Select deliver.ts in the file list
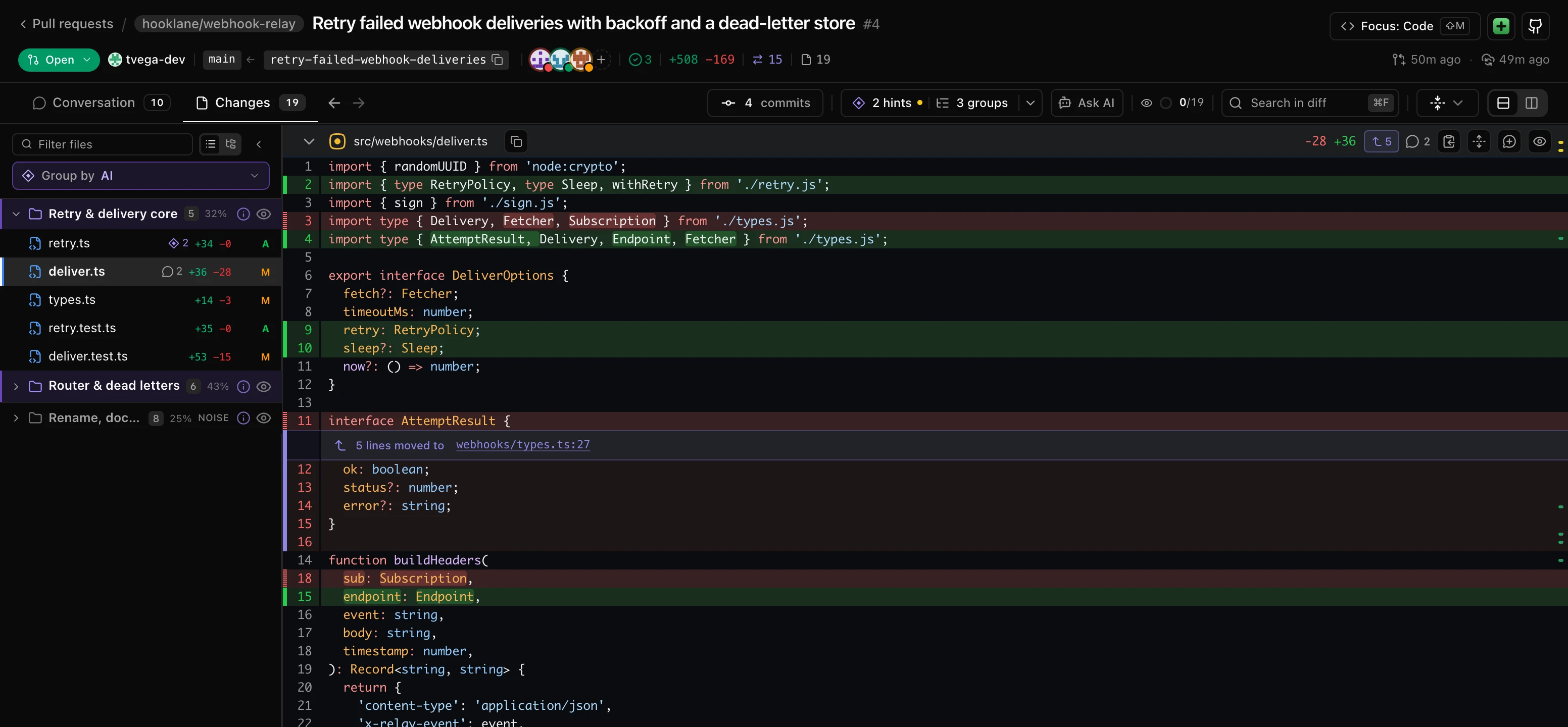 [x=141, y=271]
